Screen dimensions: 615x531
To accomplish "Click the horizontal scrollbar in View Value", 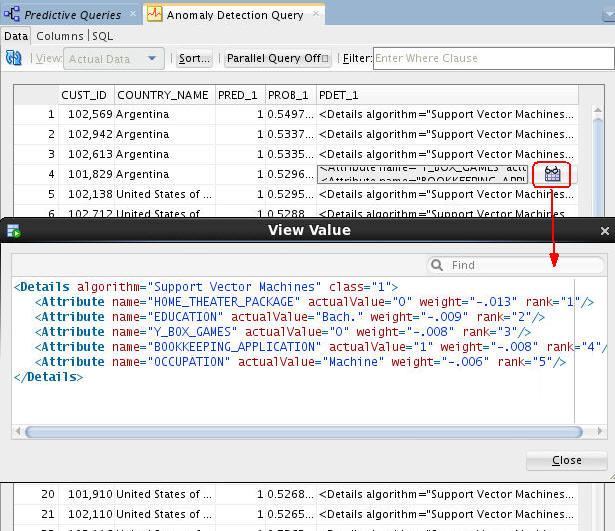I will [x=300, y=432].
